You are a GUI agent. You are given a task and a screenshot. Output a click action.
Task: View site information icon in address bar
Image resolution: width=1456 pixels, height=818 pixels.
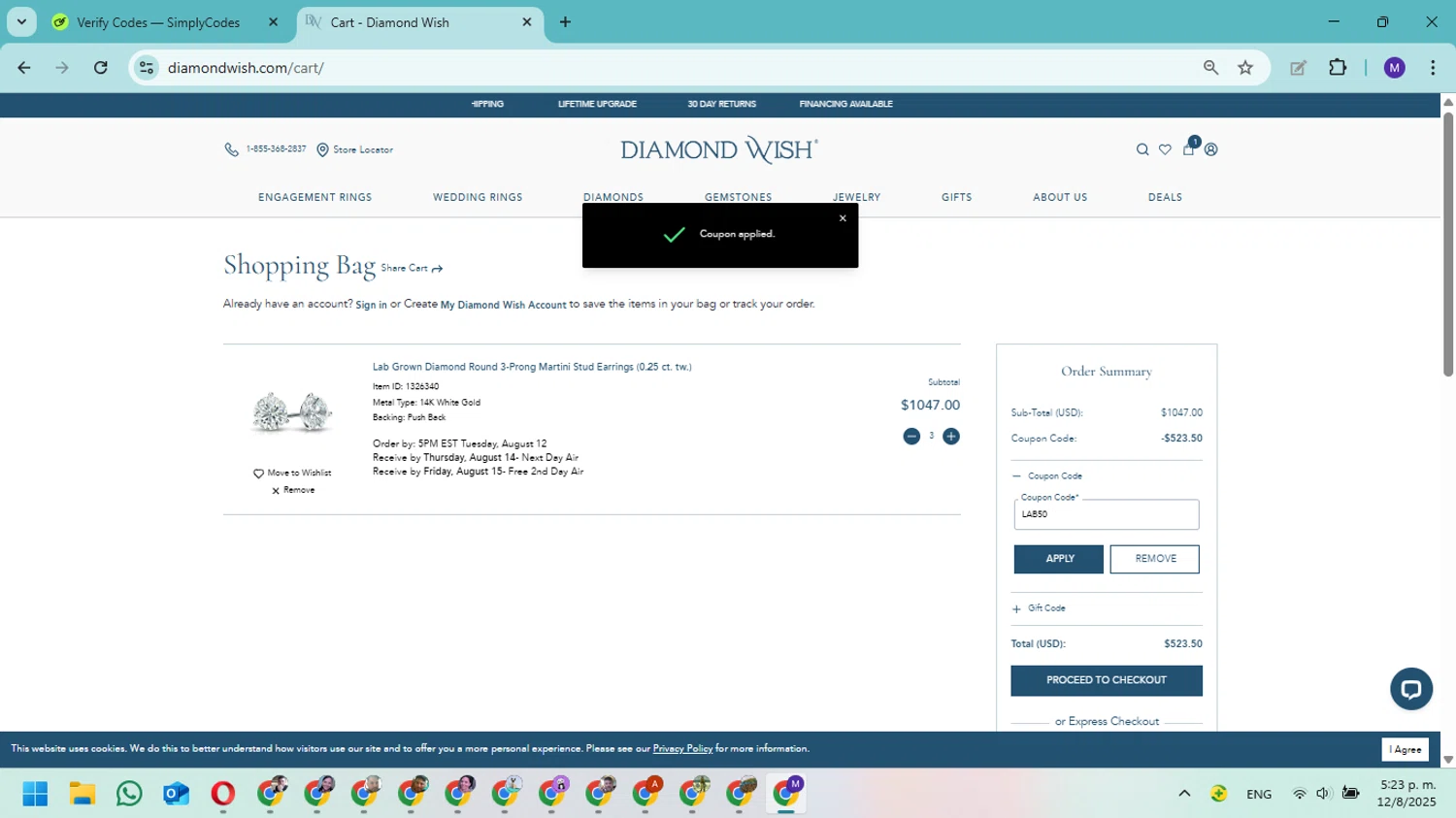point(147,68)
